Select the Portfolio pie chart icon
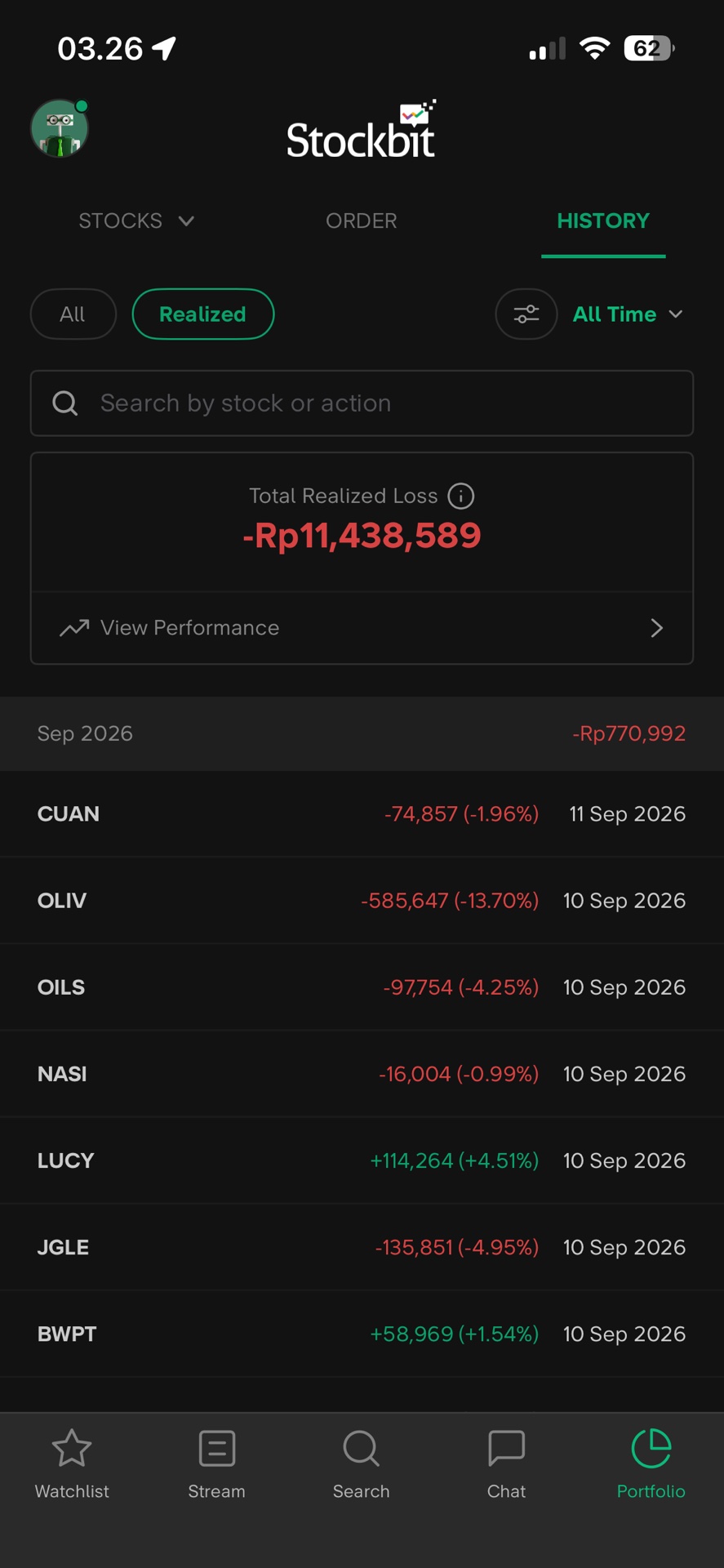Image resolution: width=724 pixels, height=1568 pixels. [651, 1449]
